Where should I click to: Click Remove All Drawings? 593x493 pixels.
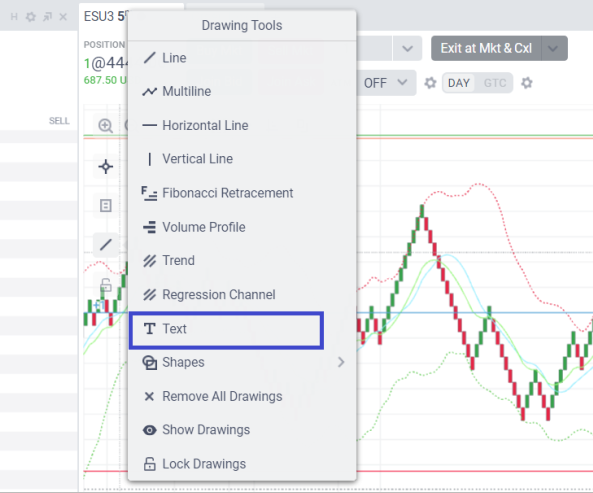242,396
